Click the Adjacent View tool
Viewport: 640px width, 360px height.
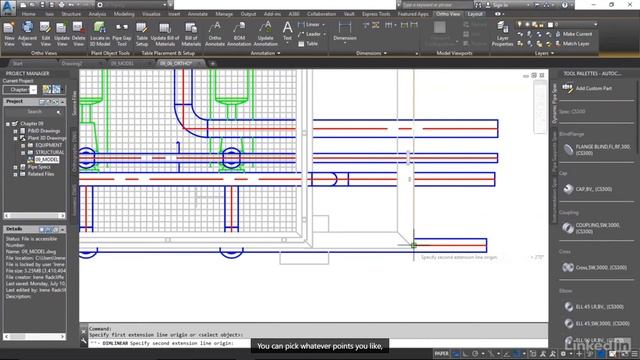pyautogui.click(x=27, y=33)
